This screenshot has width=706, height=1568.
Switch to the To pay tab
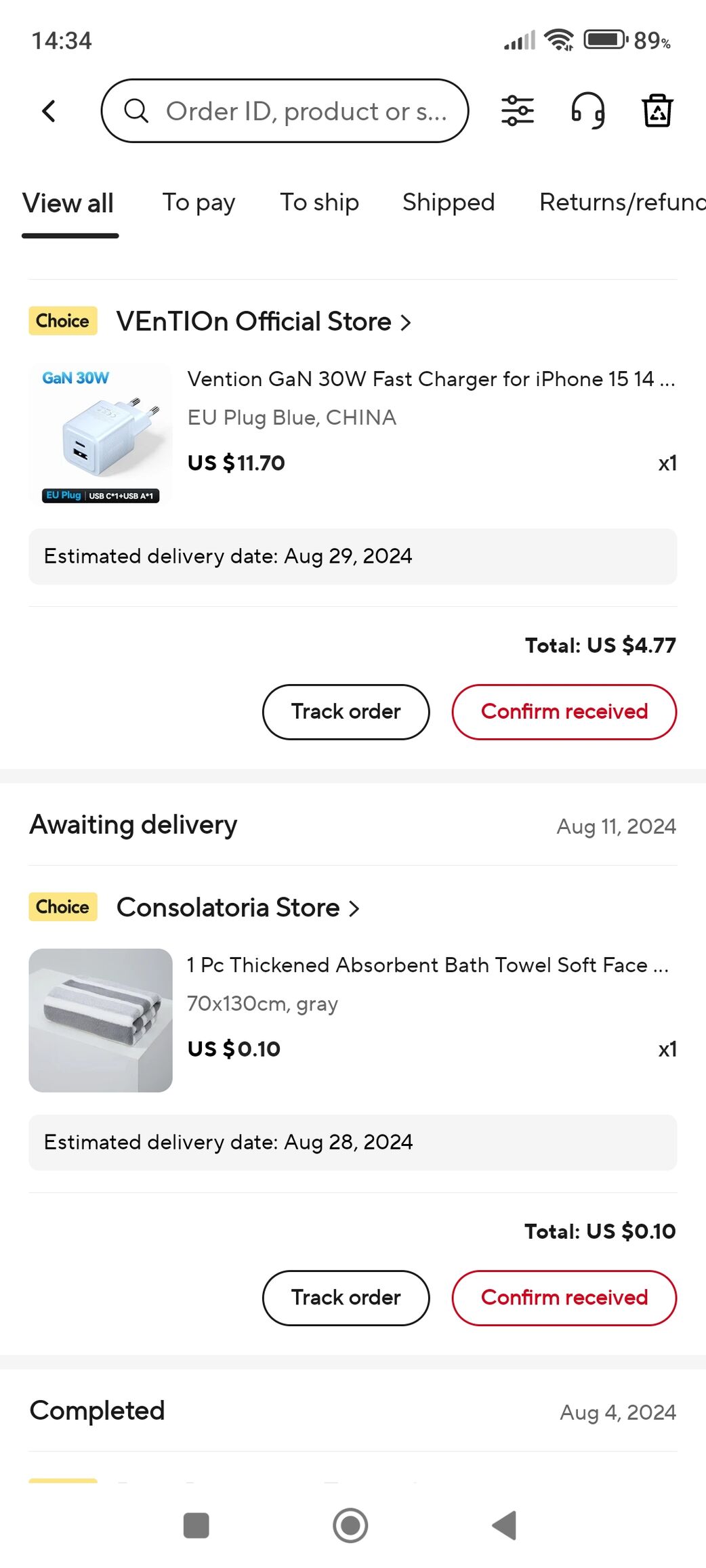point(199,203)
